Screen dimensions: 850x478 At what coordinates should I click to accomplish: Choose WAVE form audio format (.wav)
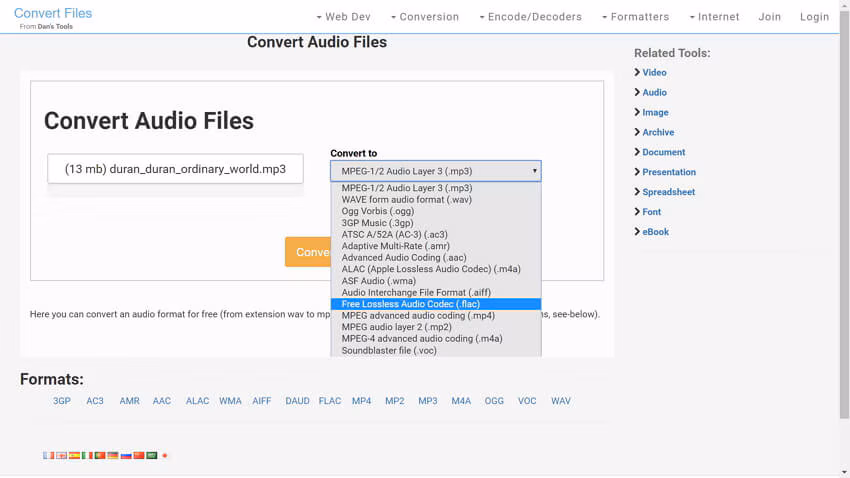(406, 200)
